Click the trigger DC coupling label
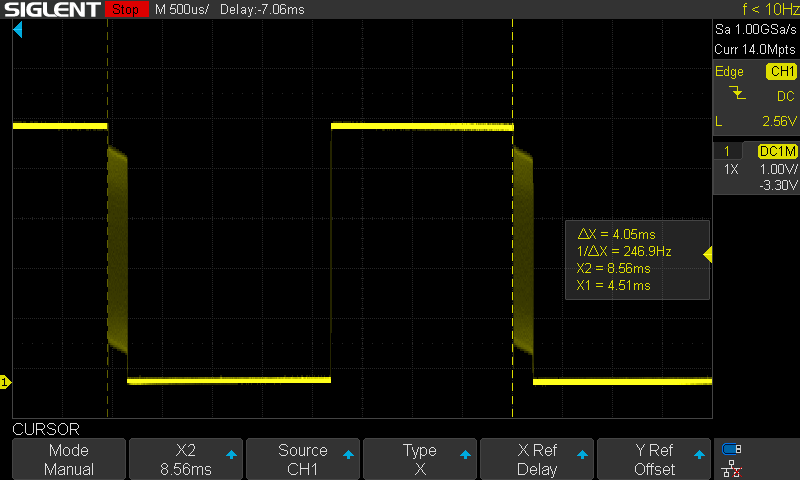This screenshot has width=800, height=480. [x=785, y=96]
